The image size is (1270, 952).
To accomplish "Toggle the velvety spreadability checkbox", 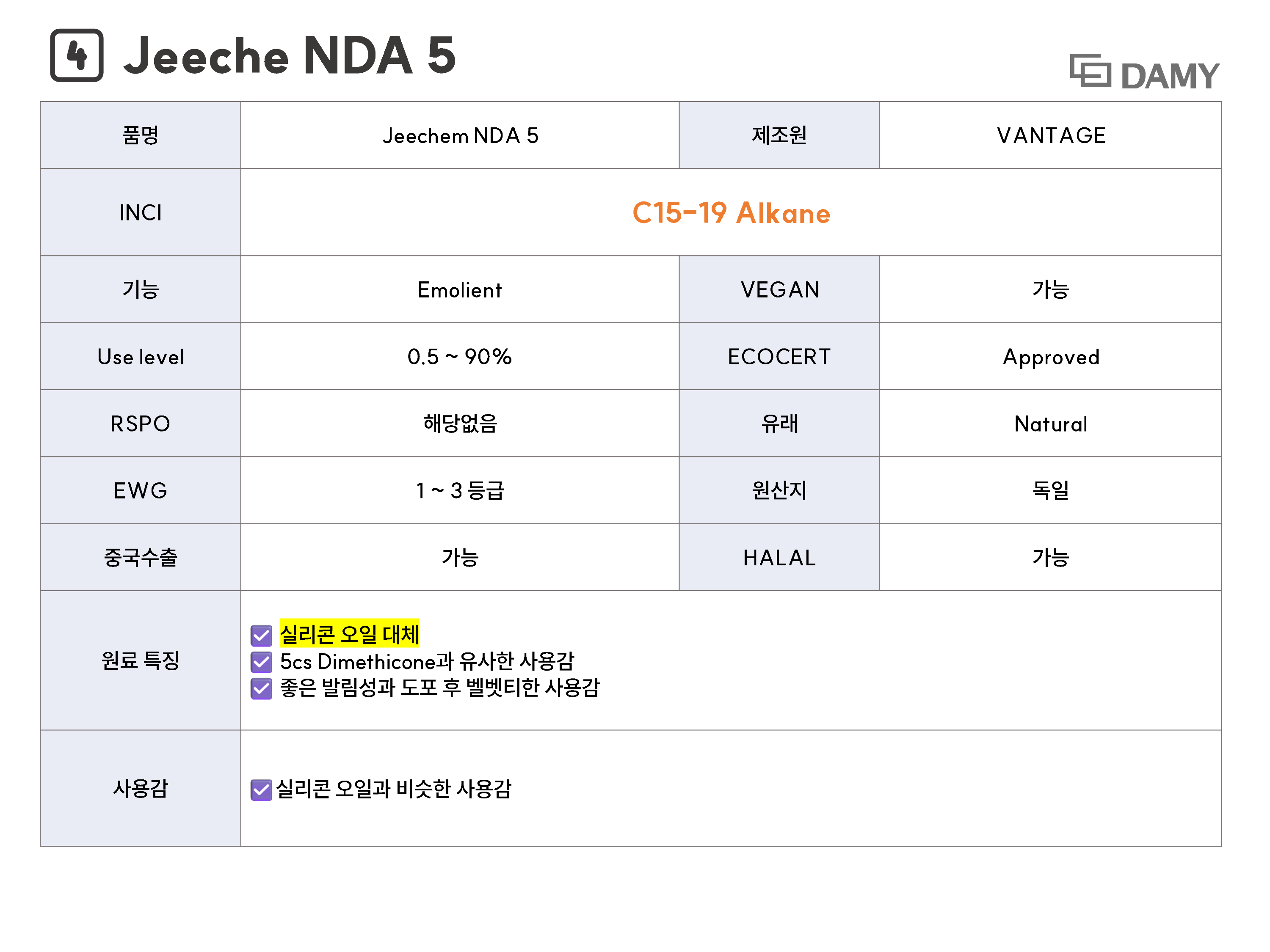I will pyautogui.click(x=261, y=688).
